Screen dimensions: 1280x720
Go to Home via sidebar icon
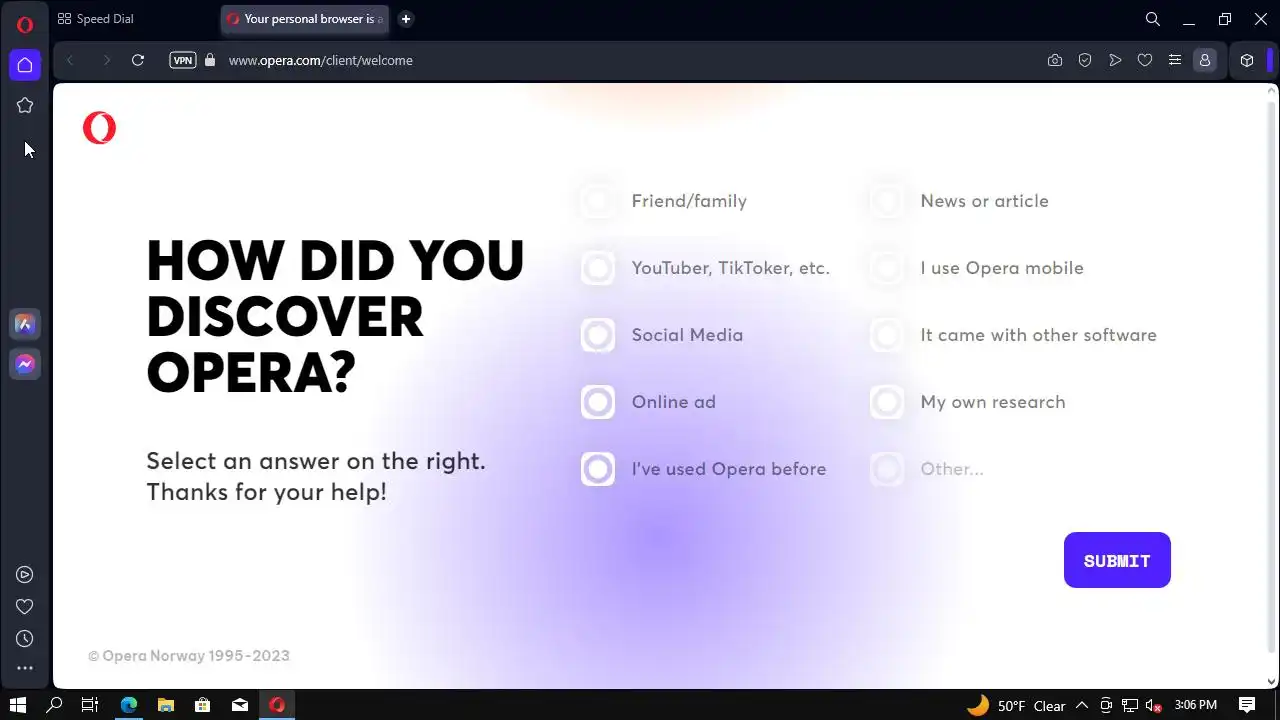(x=25, y=65)
